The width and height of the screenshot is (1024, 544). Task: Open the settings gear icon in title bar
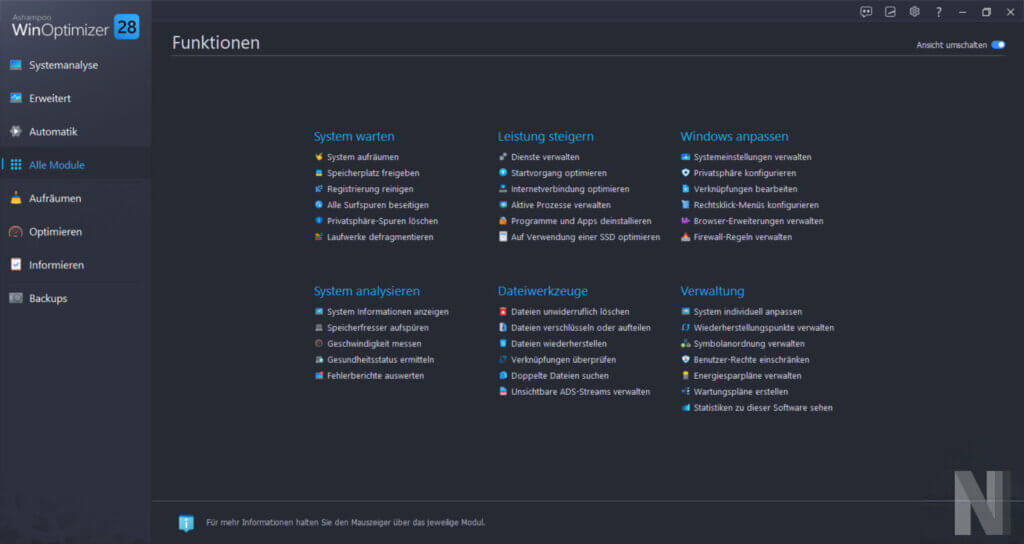[914, 12]
